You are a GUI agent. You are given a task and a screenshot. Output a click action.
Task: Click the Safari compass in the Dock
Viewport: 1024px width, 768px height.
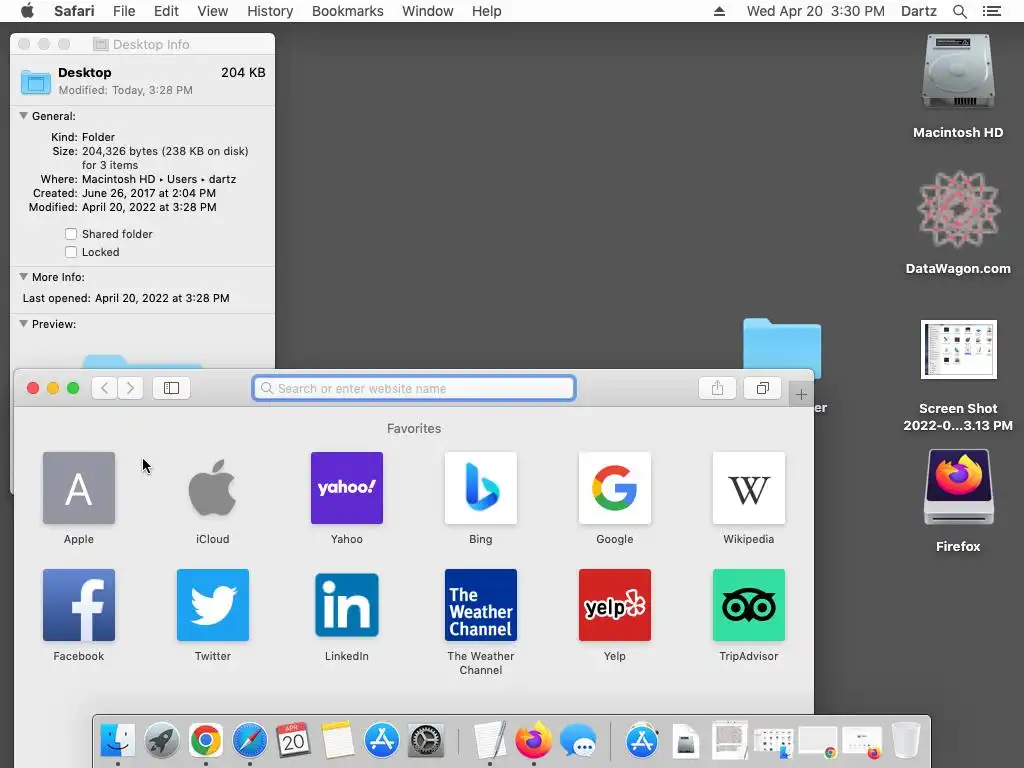coord(249,741)
